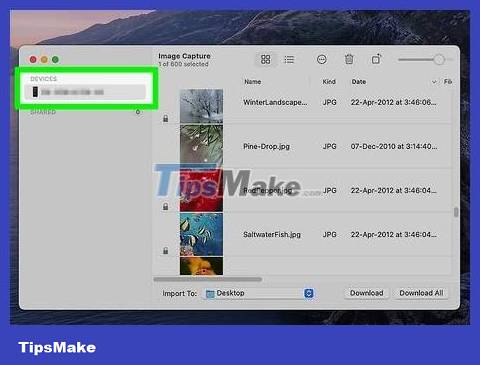Click the phone icon in Devices list
Screen dimensions: 480x365
35,92
